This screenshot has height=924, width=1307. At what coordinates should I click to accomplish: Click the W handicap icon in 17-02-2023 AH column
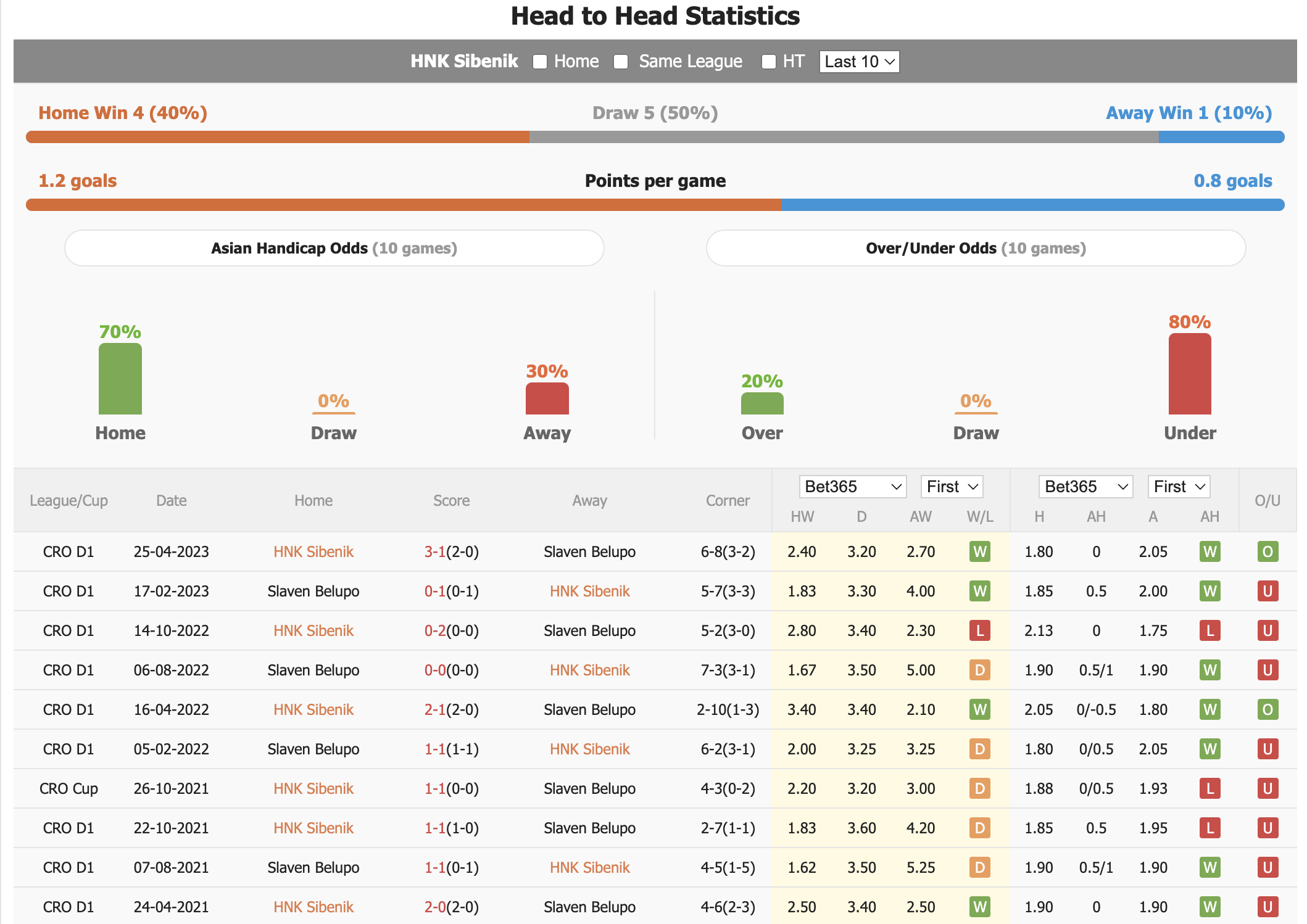pos(1210,591)
